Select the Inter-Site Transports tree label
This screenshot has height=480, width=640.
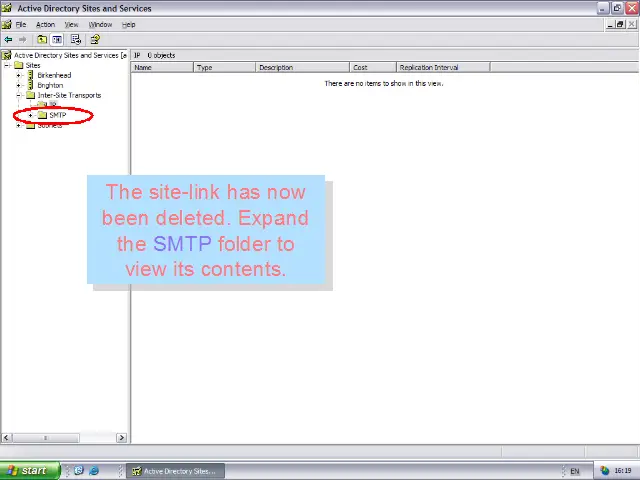pyautogui.click(x=69, y=95)
